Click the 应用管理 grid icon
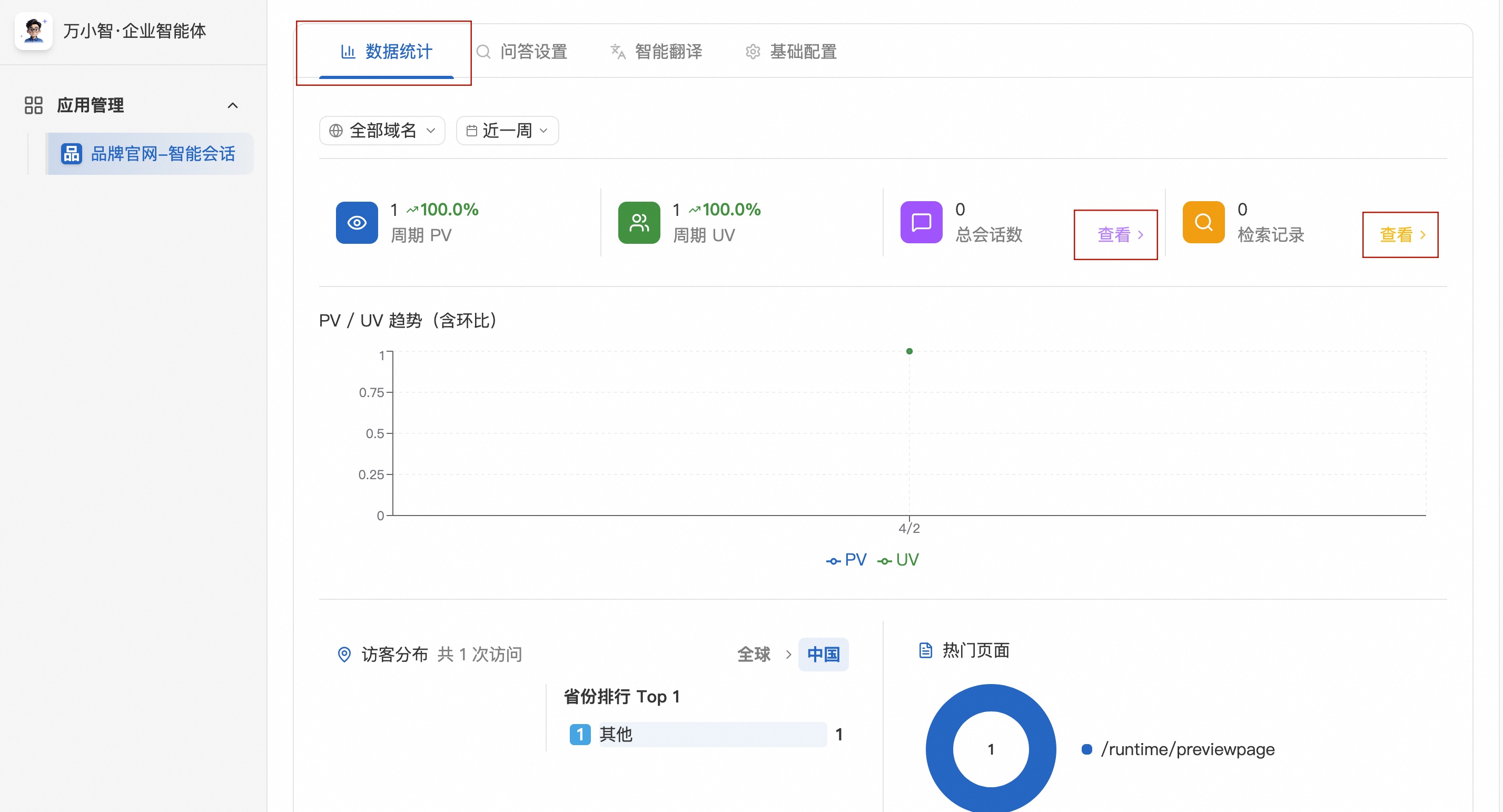The height and width of the screenshot is (812, 1503). point(34,106)
